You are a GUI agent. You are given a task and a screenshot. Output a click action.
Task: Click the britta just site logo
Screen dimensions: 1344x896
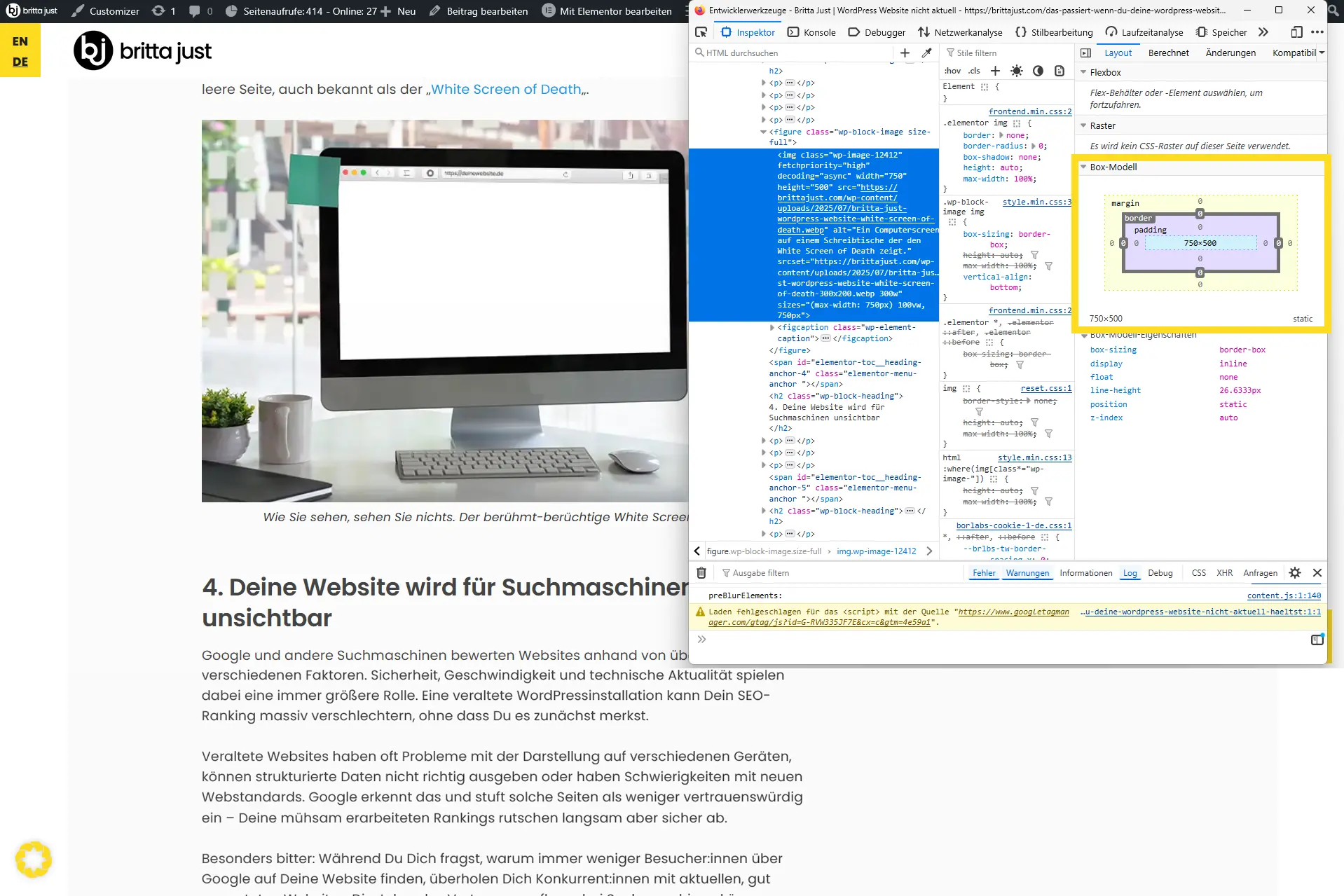pos(142,50)
